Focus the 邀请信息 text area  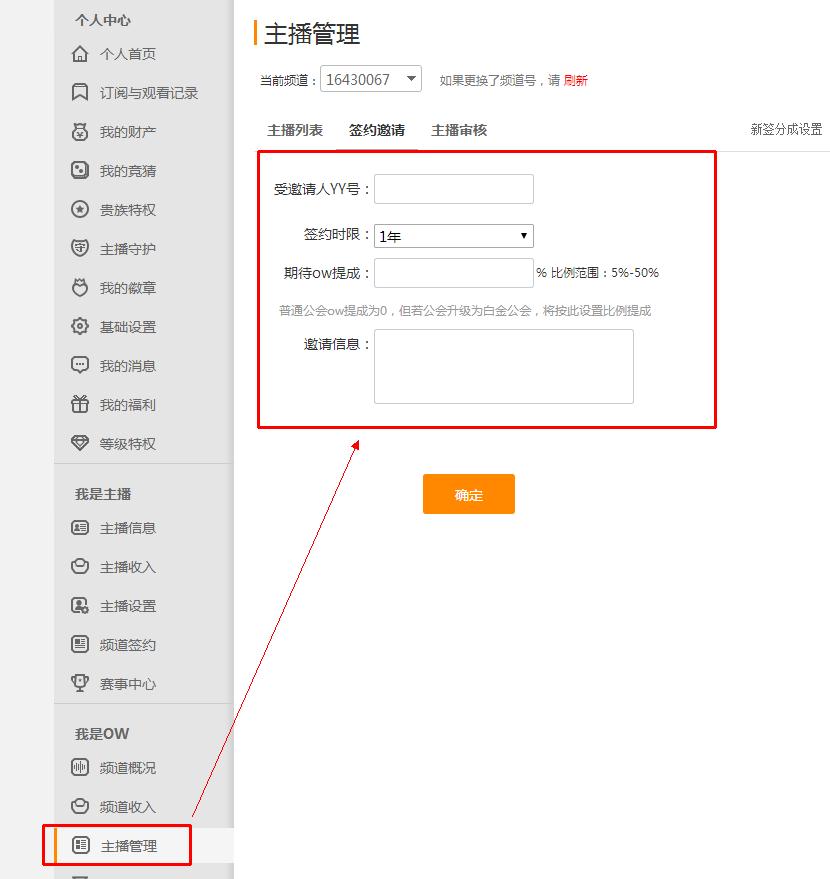click(503, 366)
